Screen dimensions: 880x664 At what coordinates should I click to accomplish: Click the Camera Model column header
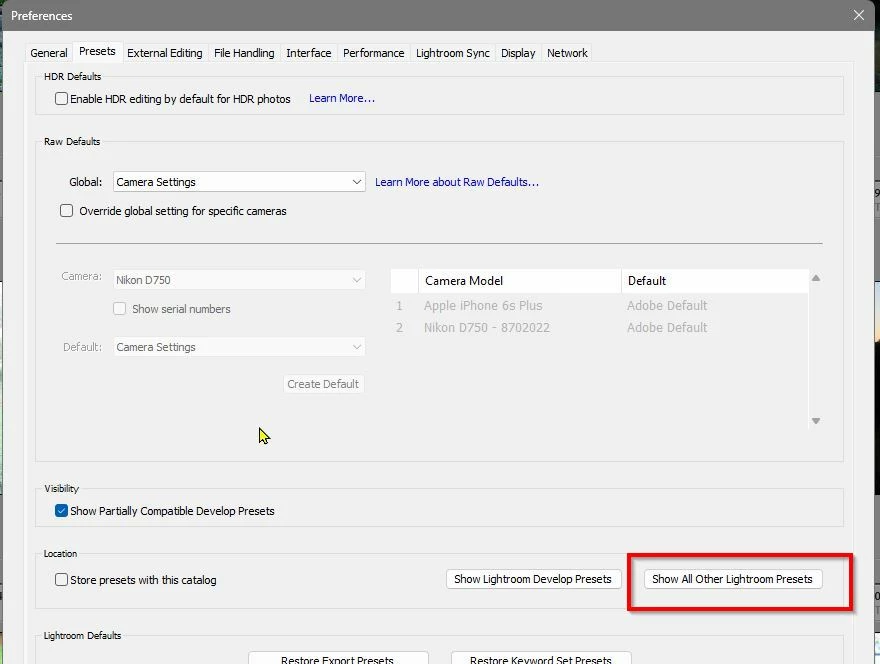[520, 281]
